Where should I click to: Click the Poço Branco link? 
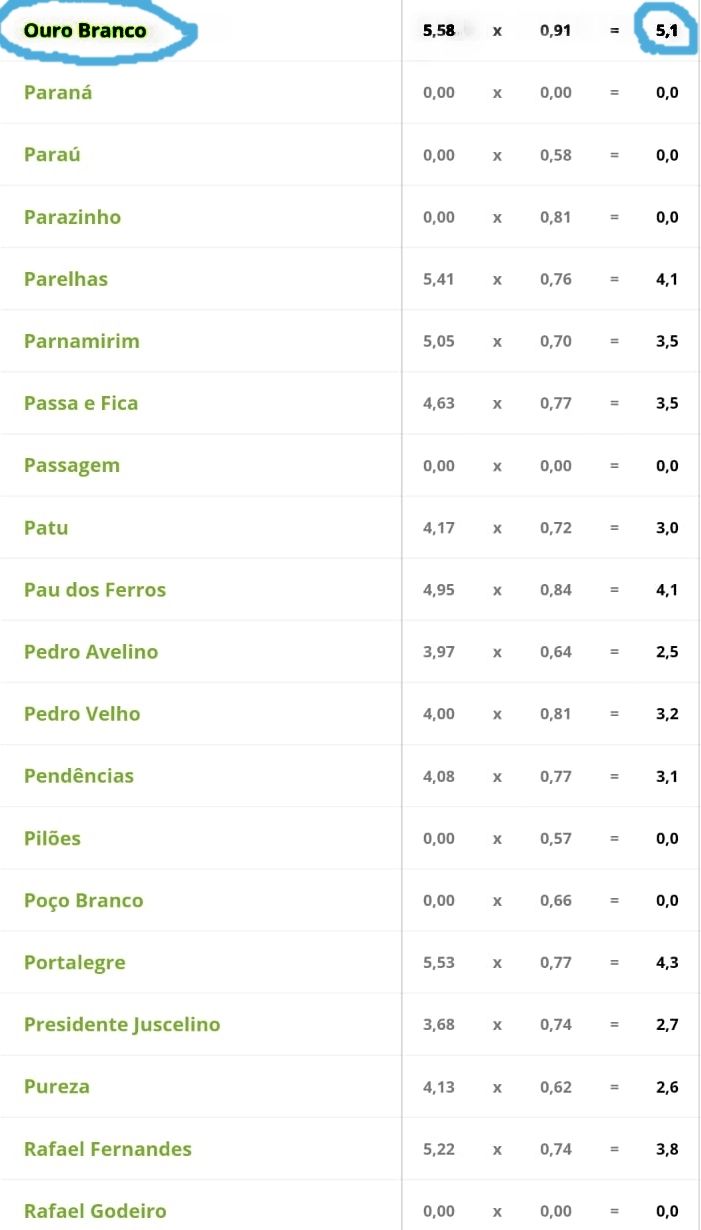click(x=84, y=900)
